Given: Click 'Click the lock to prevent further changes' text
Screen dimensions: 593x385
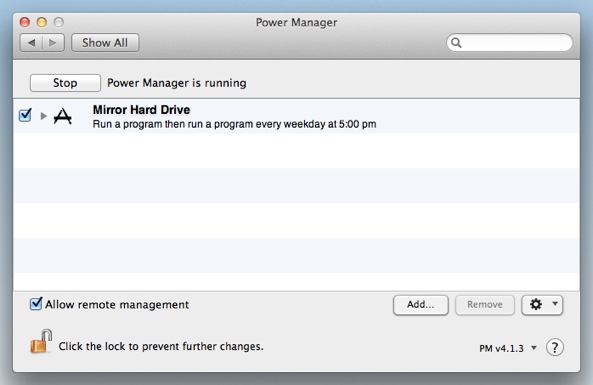Looking at the screenshot, I should click(x=161, y=346).
